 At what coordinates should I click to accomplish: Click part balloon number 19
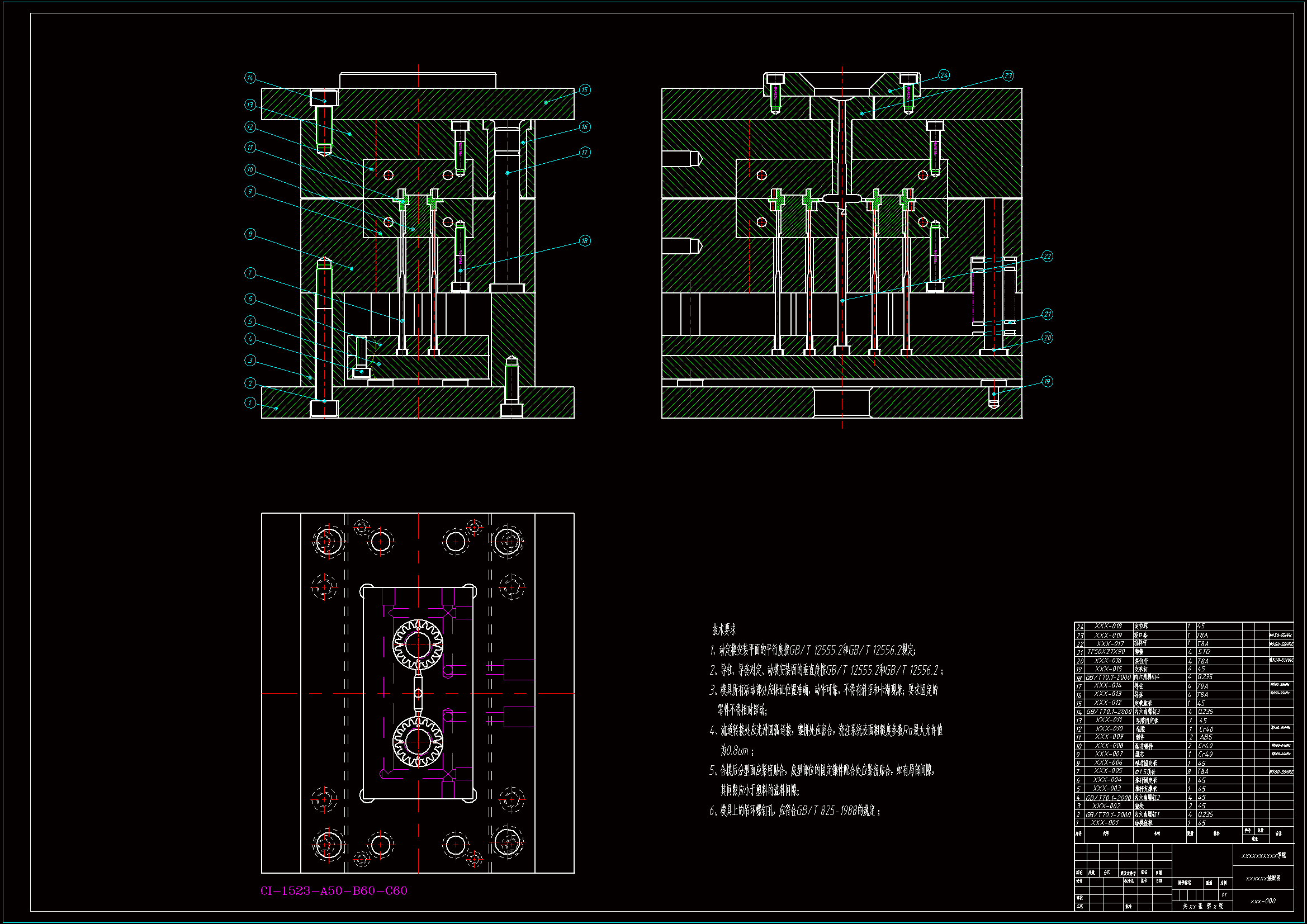[1048, 381]
